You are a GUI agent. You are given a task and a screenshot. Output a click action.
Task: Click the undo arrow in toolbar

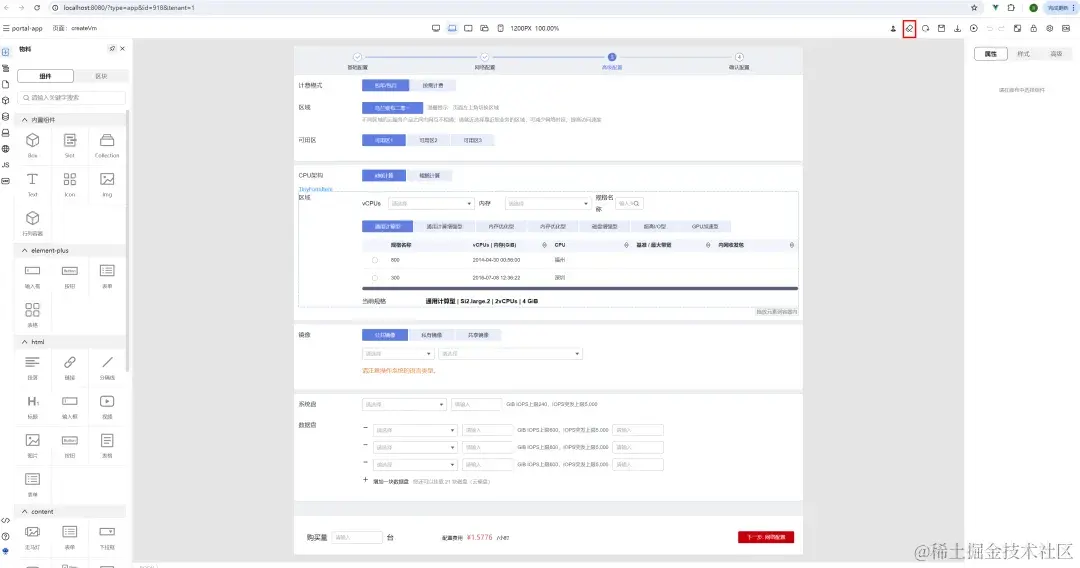[990, 29]
